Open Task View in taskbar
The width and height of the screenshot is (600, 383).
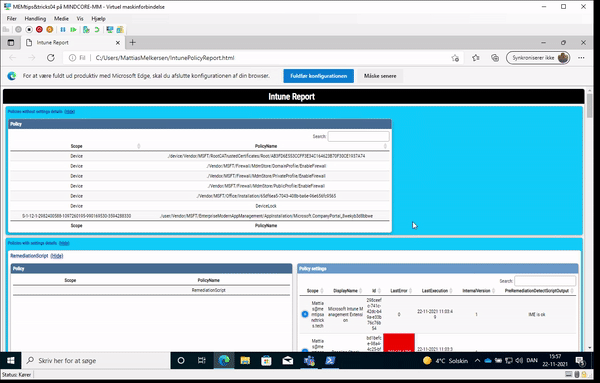202,360
